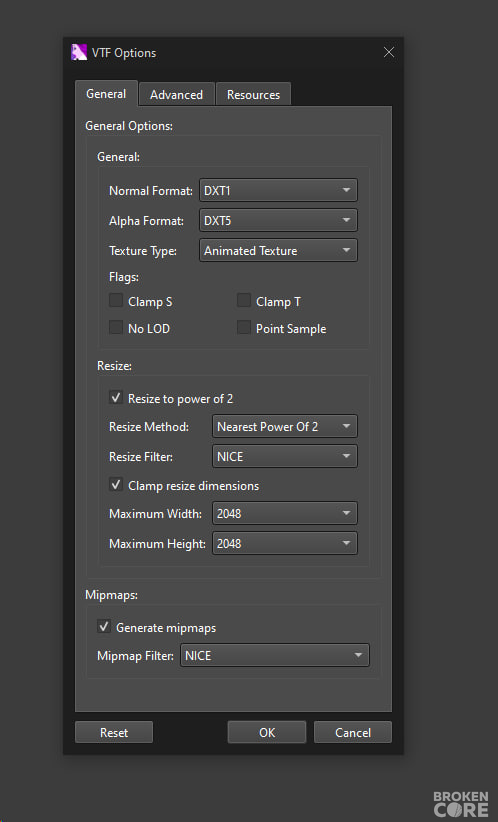Click the "Flags:" label
This screenshot has height=822, width=498.
coord(124,277)
